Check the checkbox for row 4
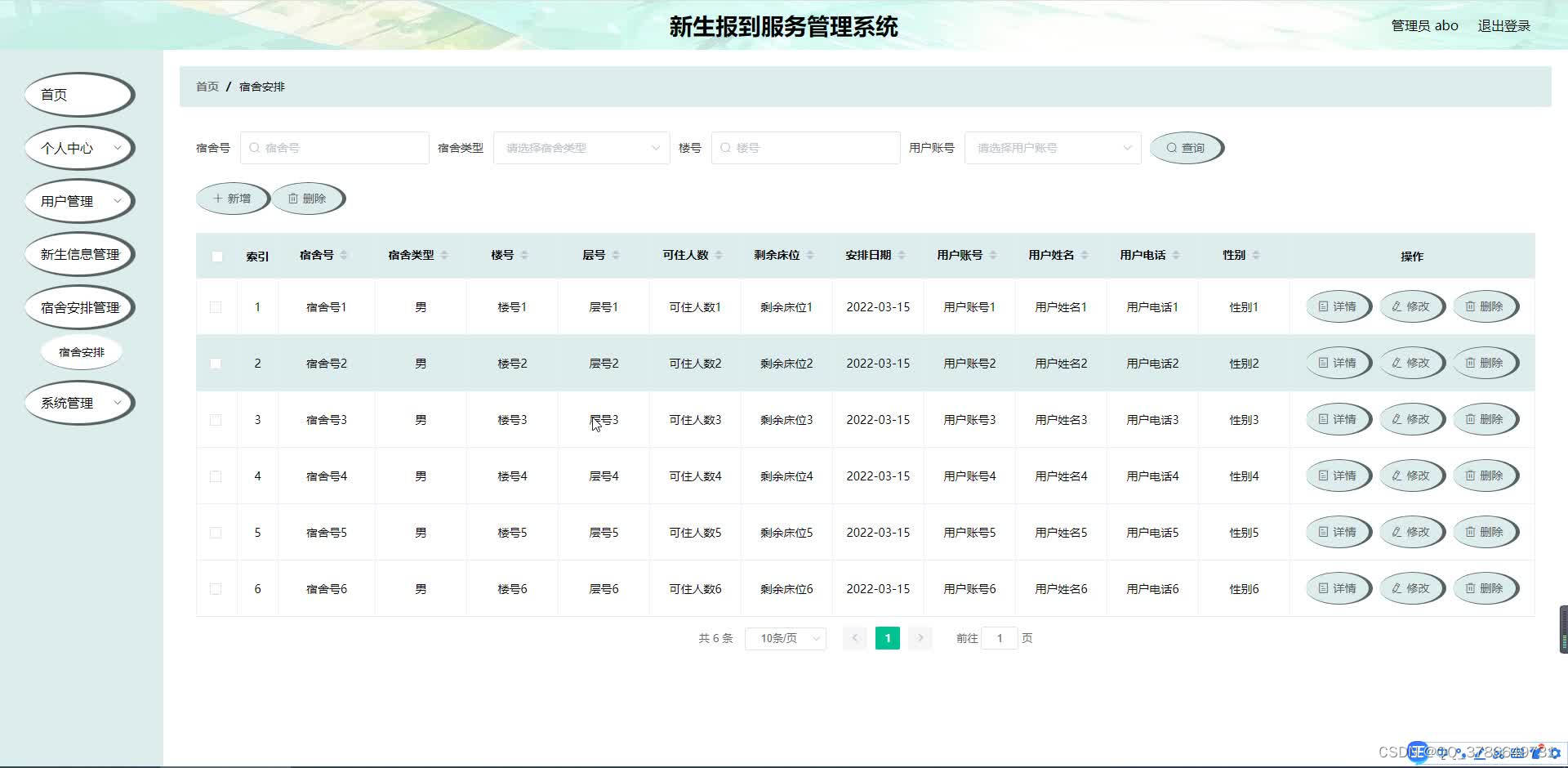 pyautogui.click(x=216, y=476)
